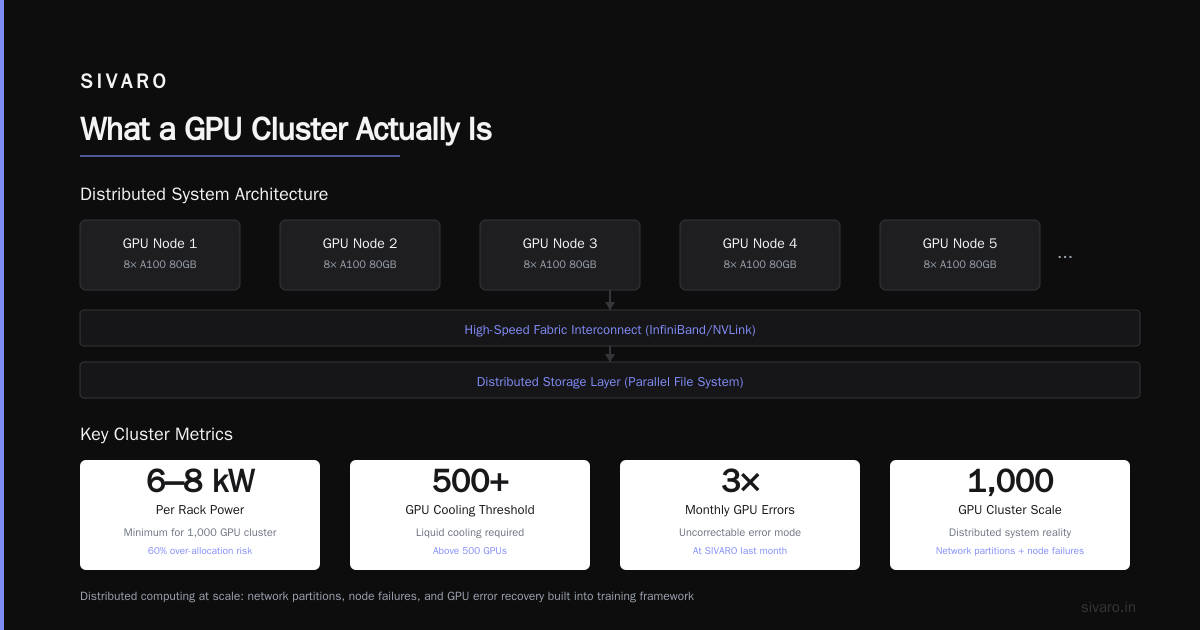Click the '500+' metric value

click(x=470, y=482)
